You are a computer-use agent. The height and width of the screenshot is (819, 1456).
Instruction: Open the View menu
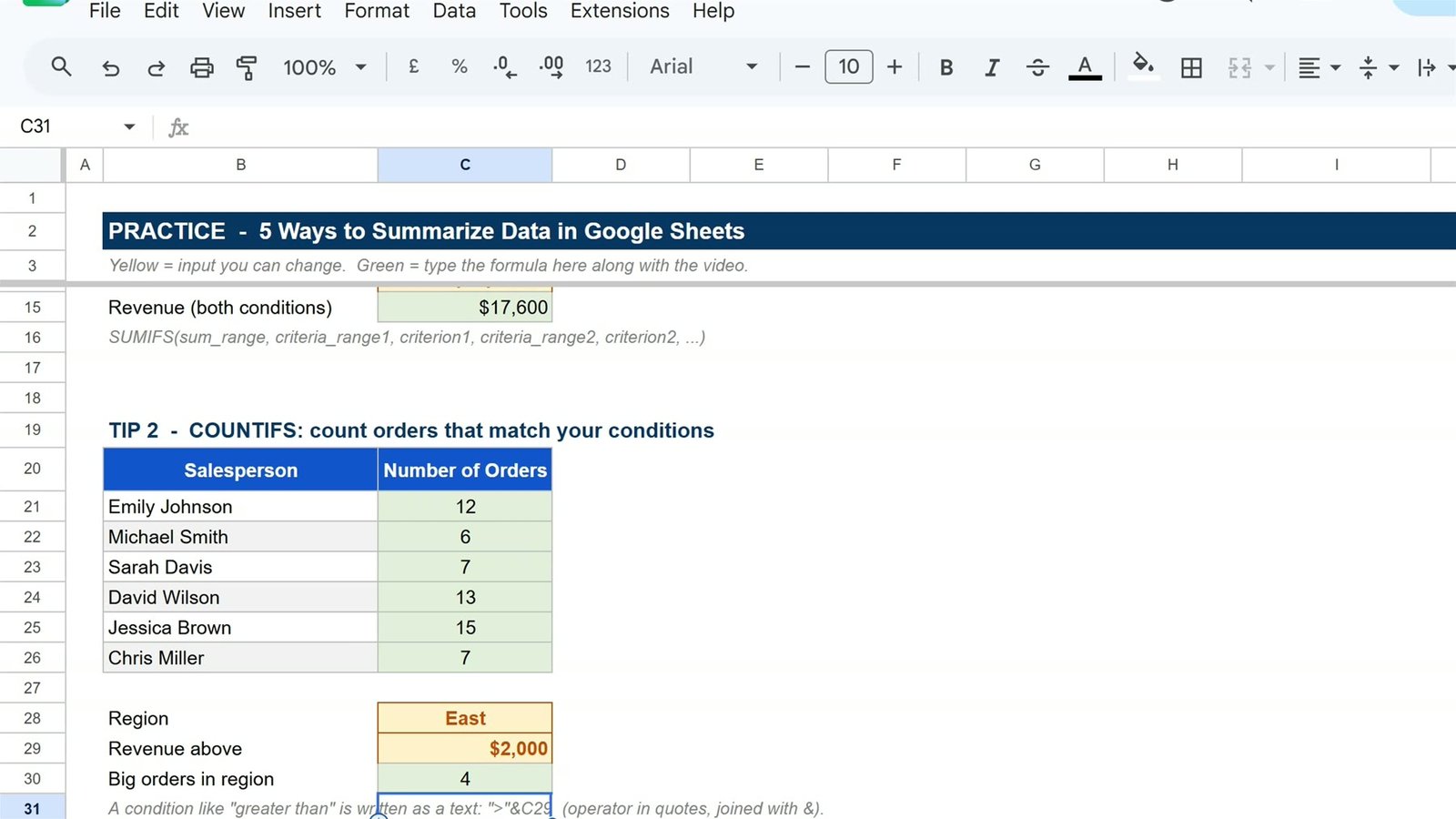coord(223,11)
